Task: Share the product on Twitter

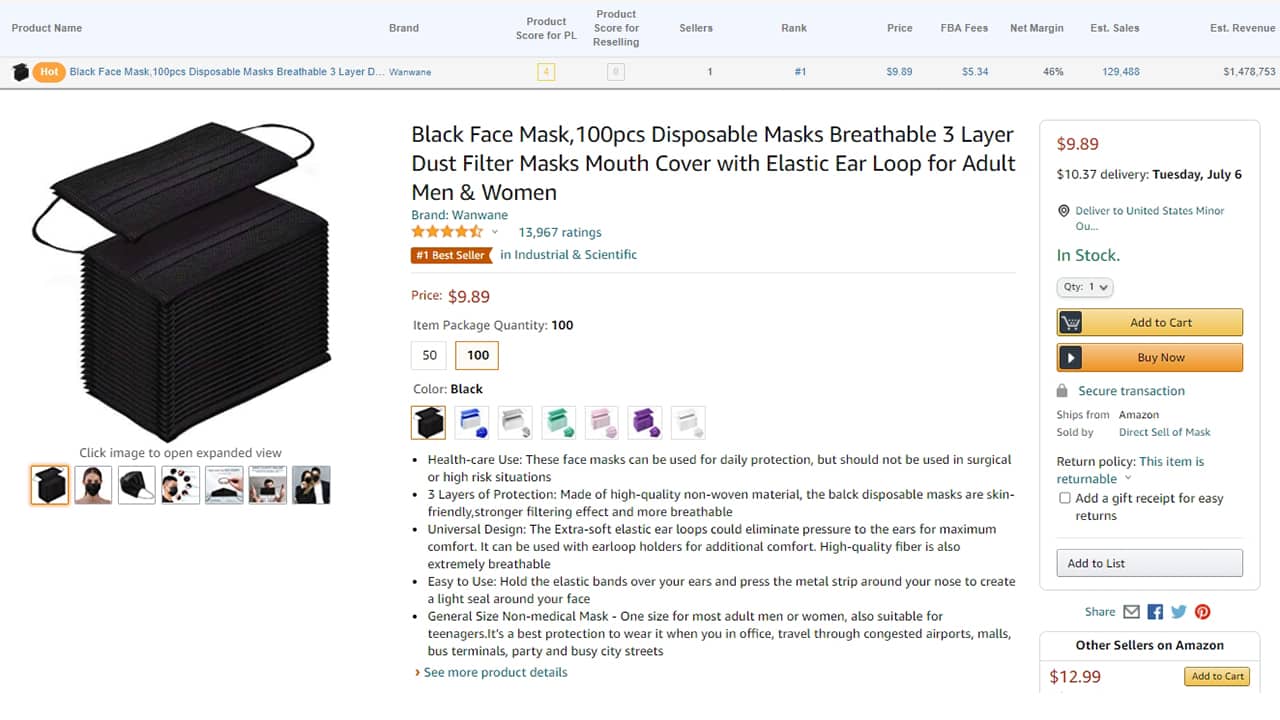Action: (1179, 611)
